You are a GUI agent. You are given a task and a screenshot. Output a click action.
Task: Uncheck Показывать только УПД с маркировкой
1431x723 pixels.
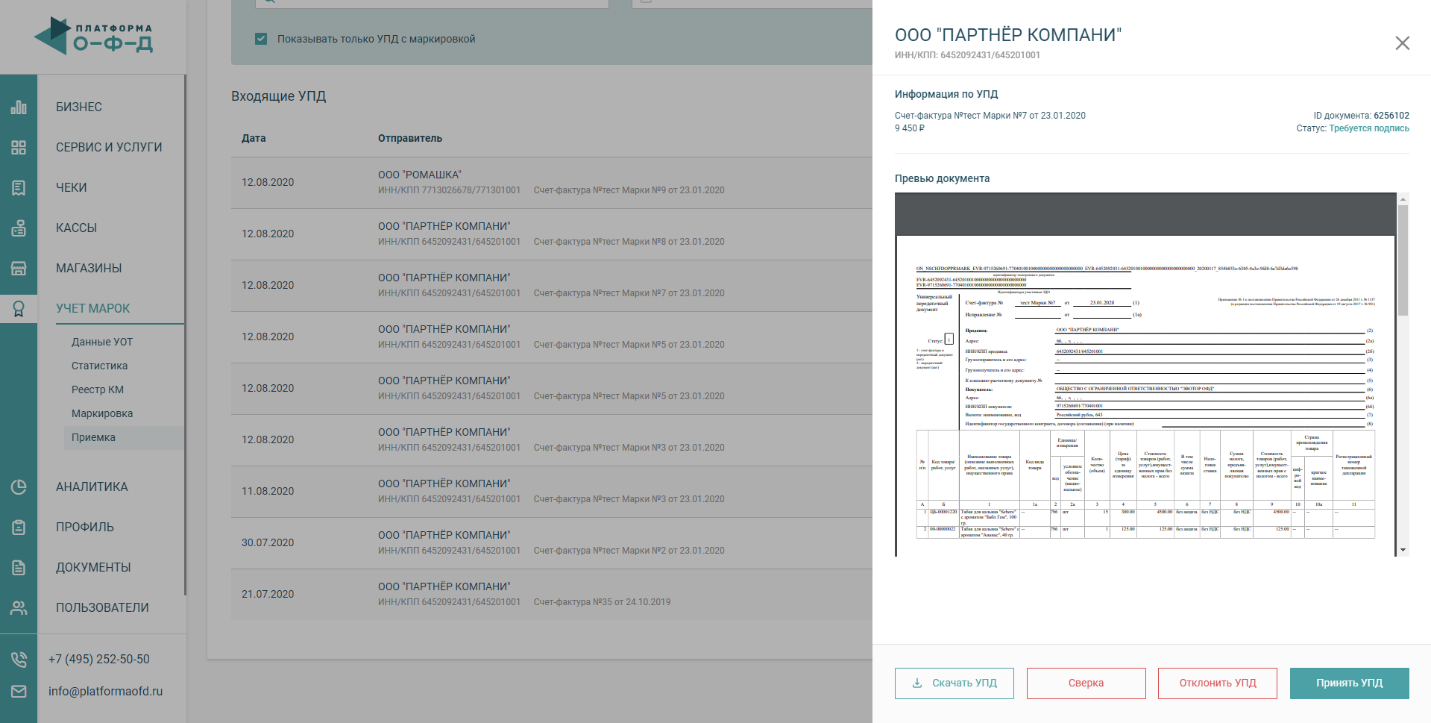[261, 39]
